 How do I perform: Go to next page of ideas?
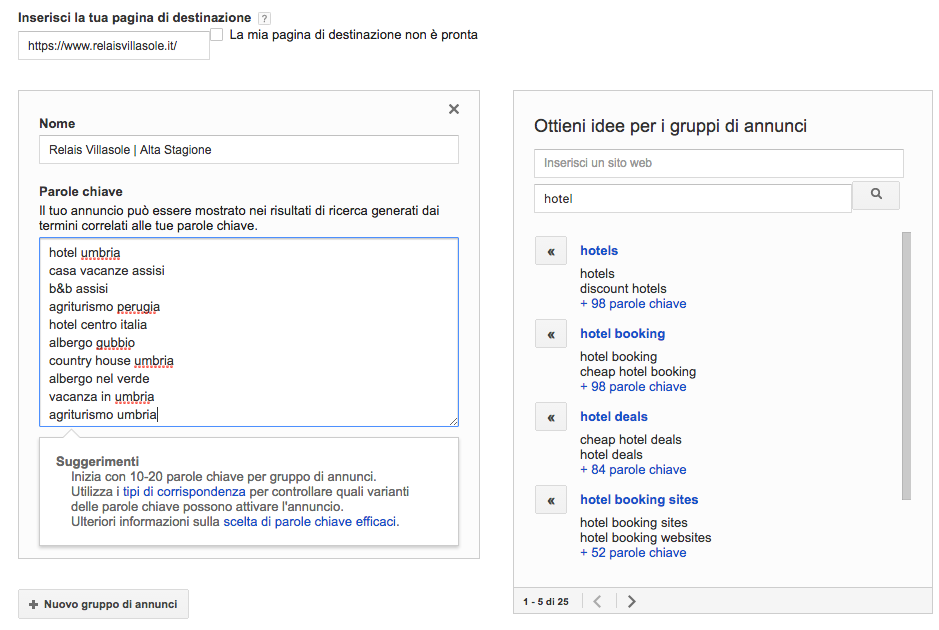(x=631, y=601)
